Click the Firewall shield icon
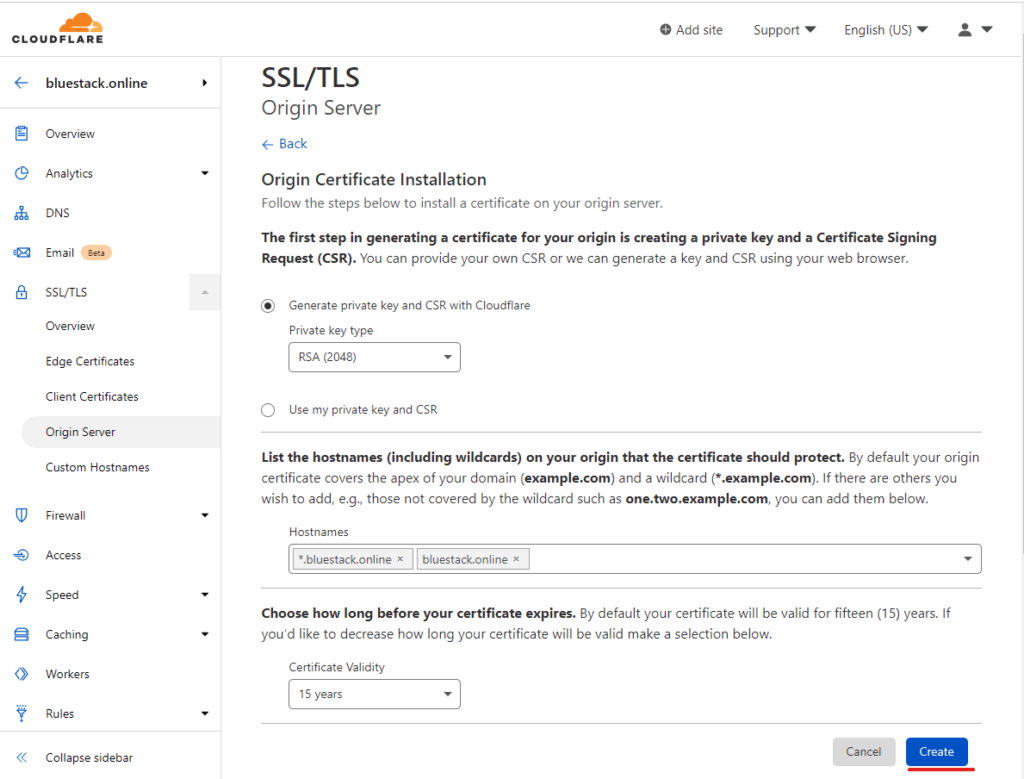Screen dimensions: 1024x779 (x=22, y=515)
